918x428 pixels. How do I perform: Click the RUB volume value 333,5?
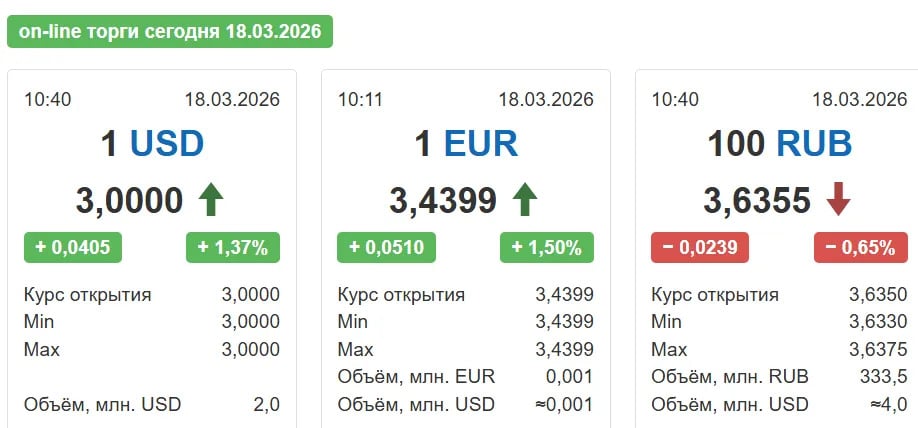pyautogui.click(x=885, y=377)
